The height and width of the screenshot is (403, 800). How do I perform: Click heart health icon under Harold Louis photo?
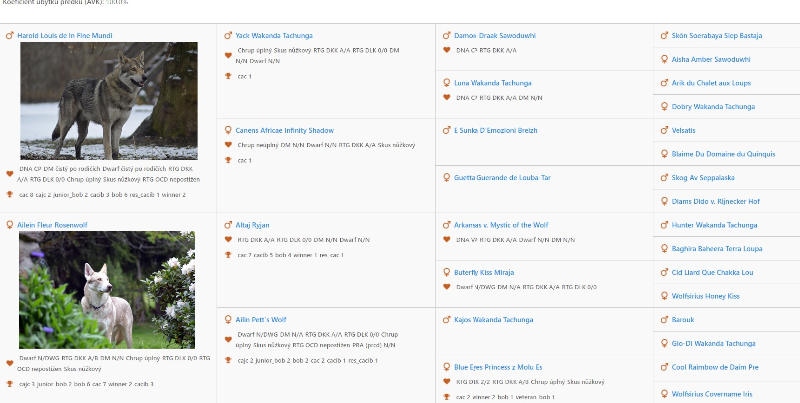pos(10,174)
